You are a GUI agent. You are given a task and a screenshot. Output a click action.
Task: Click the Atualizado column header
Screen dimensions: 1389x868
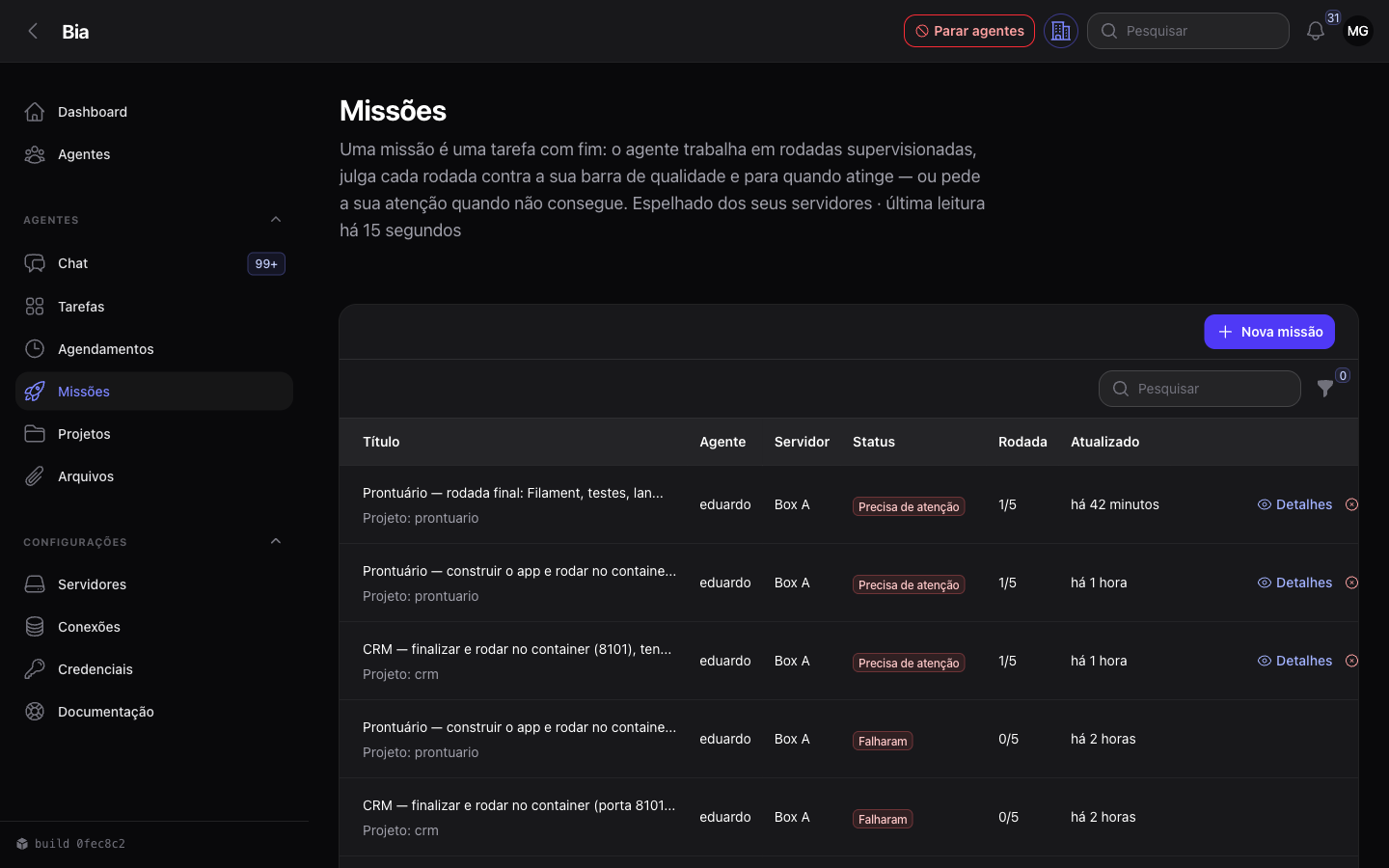(x=1104, y=442)
